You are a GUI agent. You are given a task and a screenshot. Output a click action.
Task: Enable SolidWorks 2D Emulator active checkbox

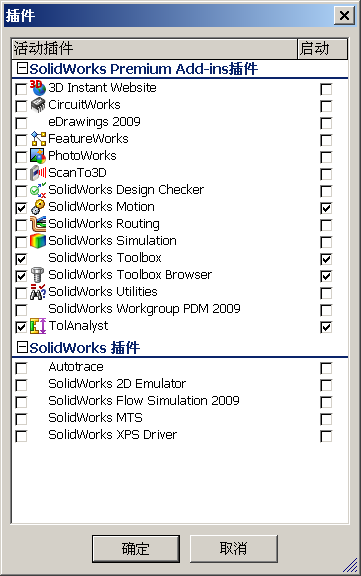pos(21,385)
